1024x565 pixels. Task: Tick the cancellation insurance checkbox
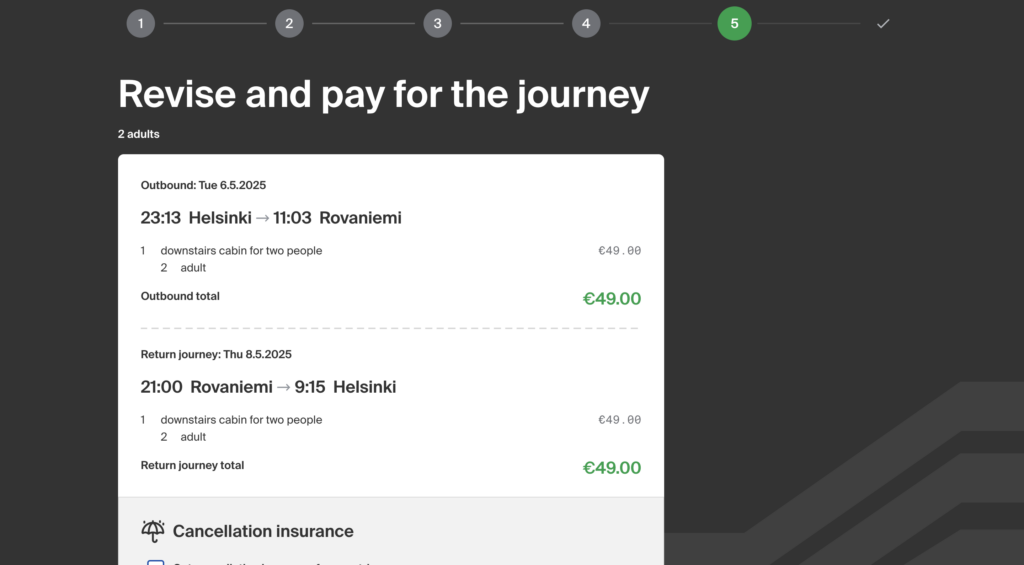(155, 562)
